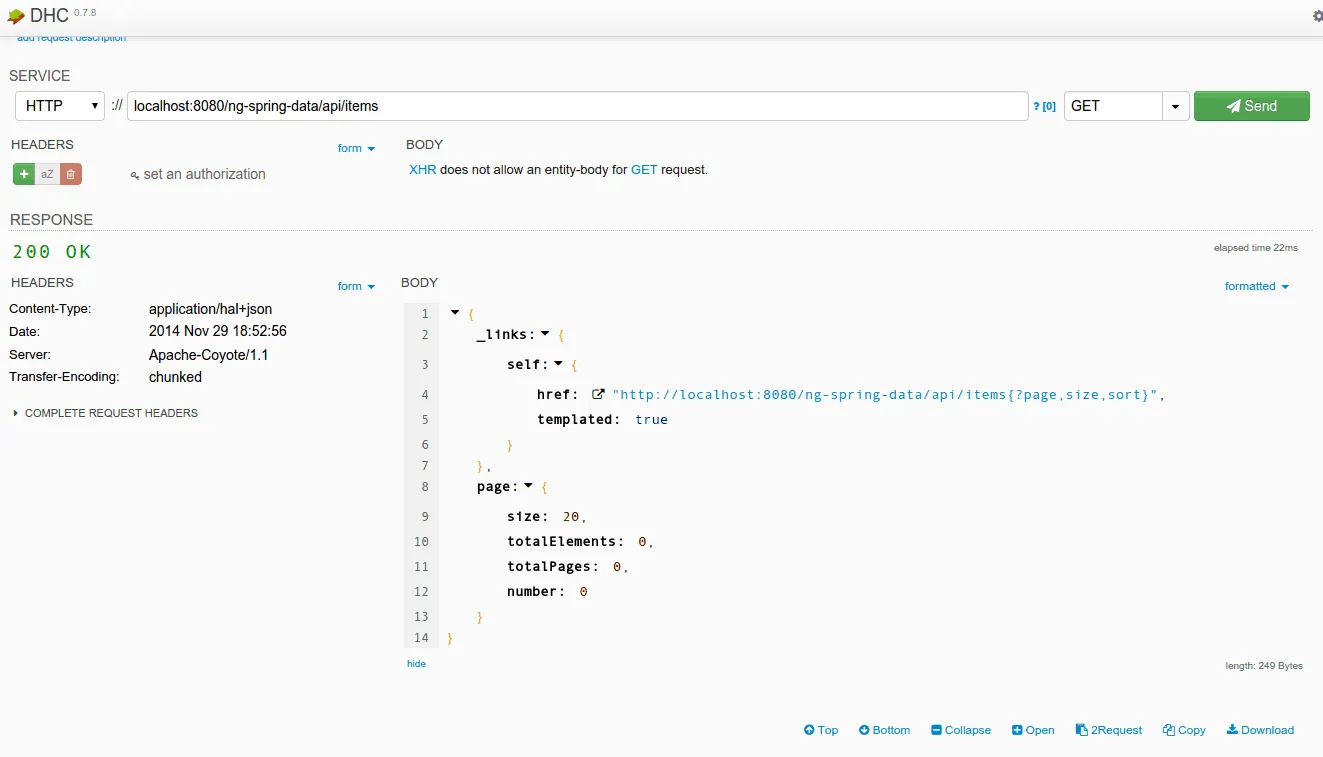The height and width of the screenshot is (757, 1323).
Task: Download the response body
Action: click(x=1260, y=730)
